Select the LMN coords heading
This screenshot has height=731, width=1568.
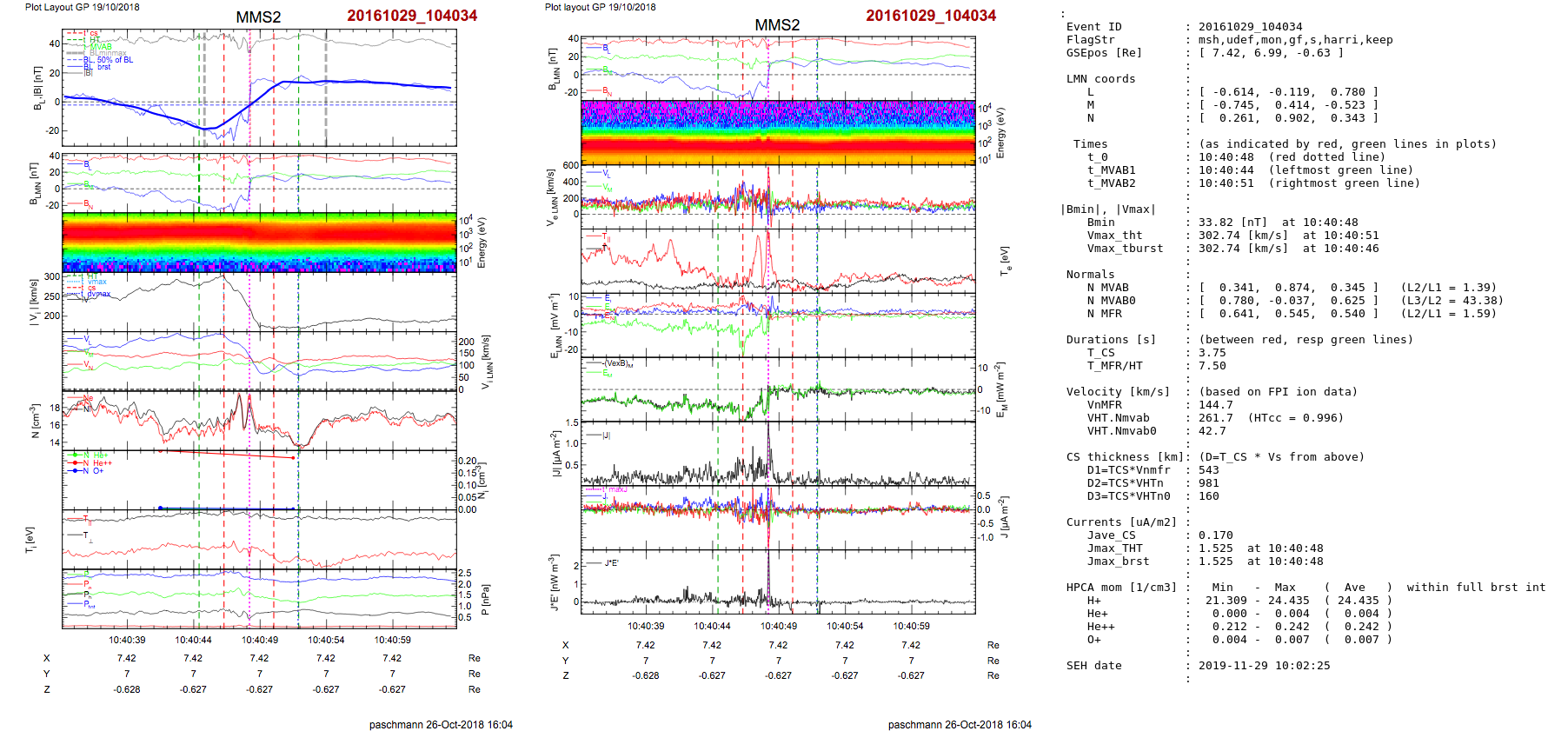1100,79
